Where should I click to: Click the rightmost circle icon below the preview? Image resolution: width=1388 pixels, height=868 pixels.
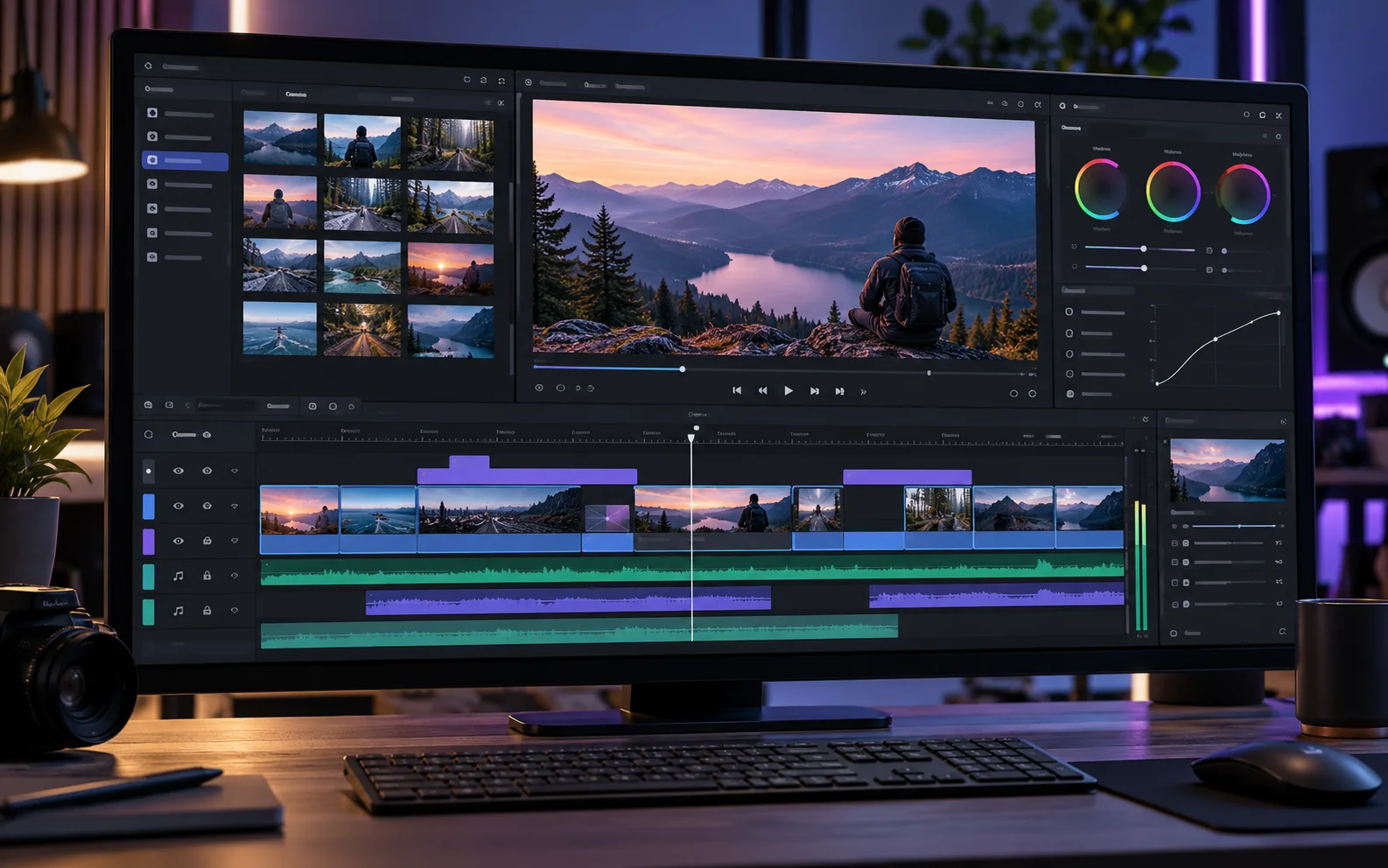point(1033,394)
